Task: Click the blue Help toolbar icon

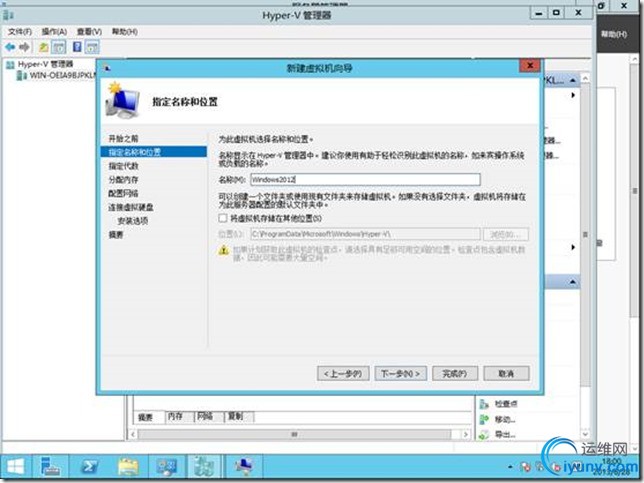Action: tap(77, 47)
